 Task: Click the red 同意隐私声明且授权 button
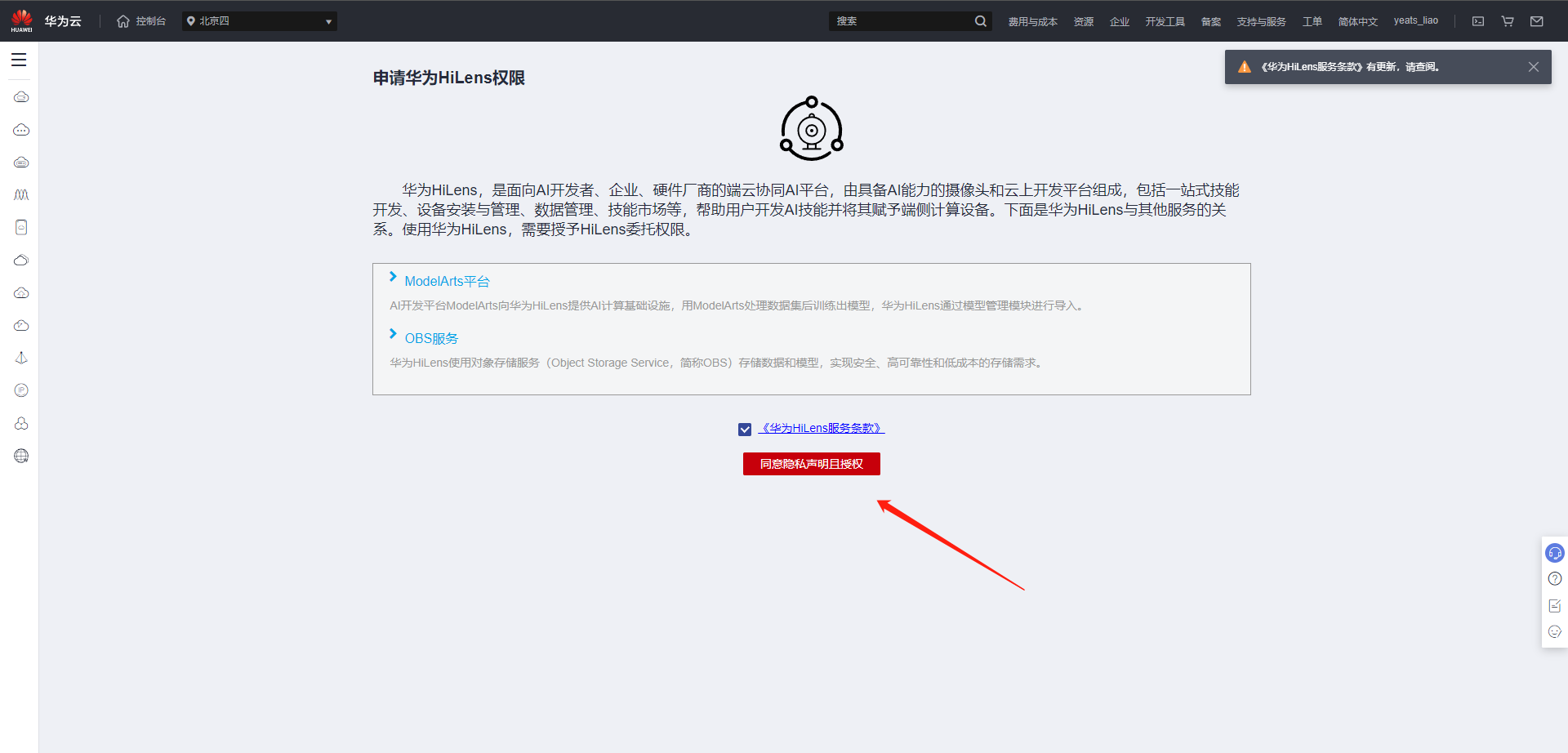tap(812, 464)
